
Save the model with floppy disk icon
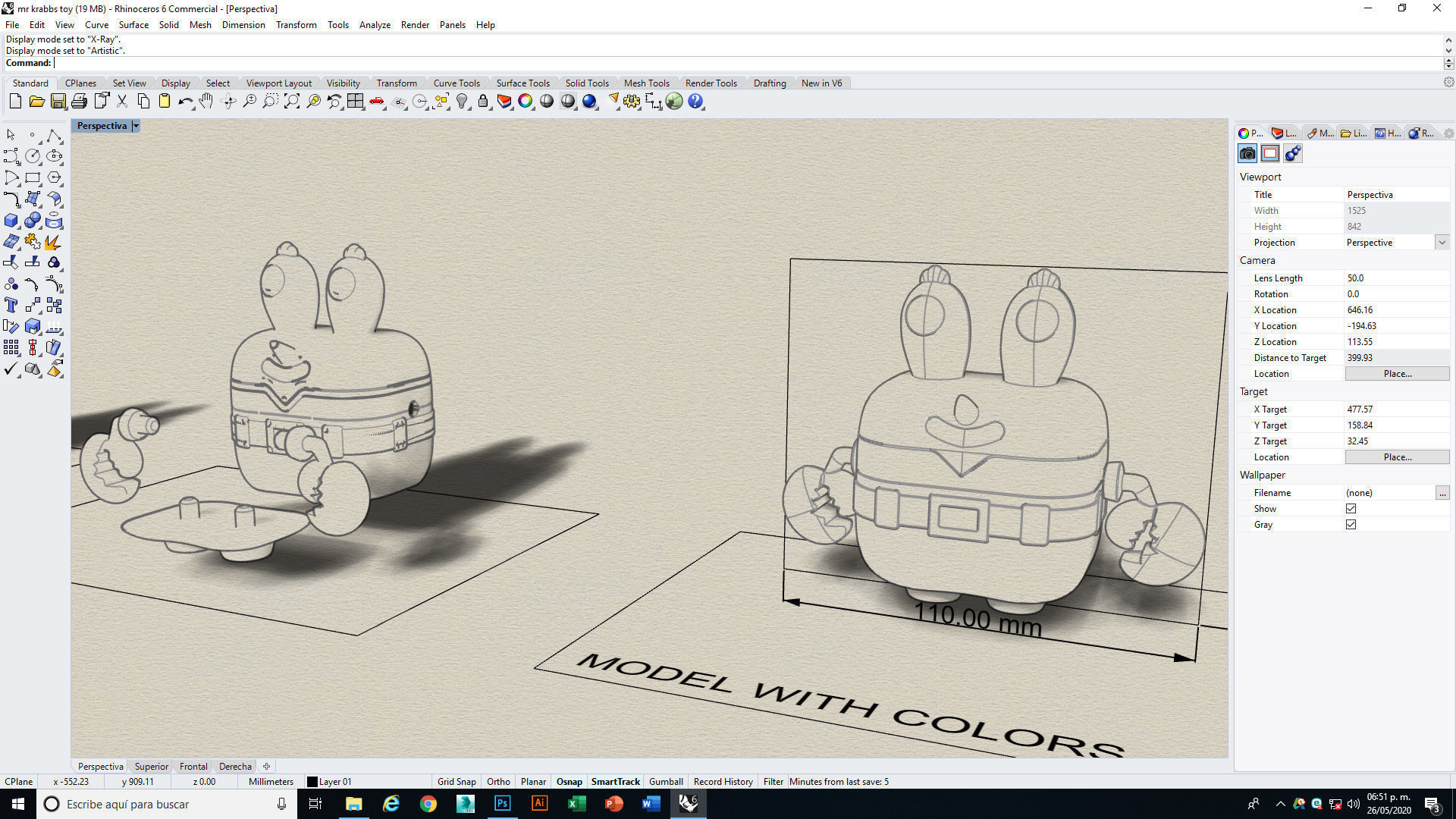pyautogui.click(x=58, y=101)
